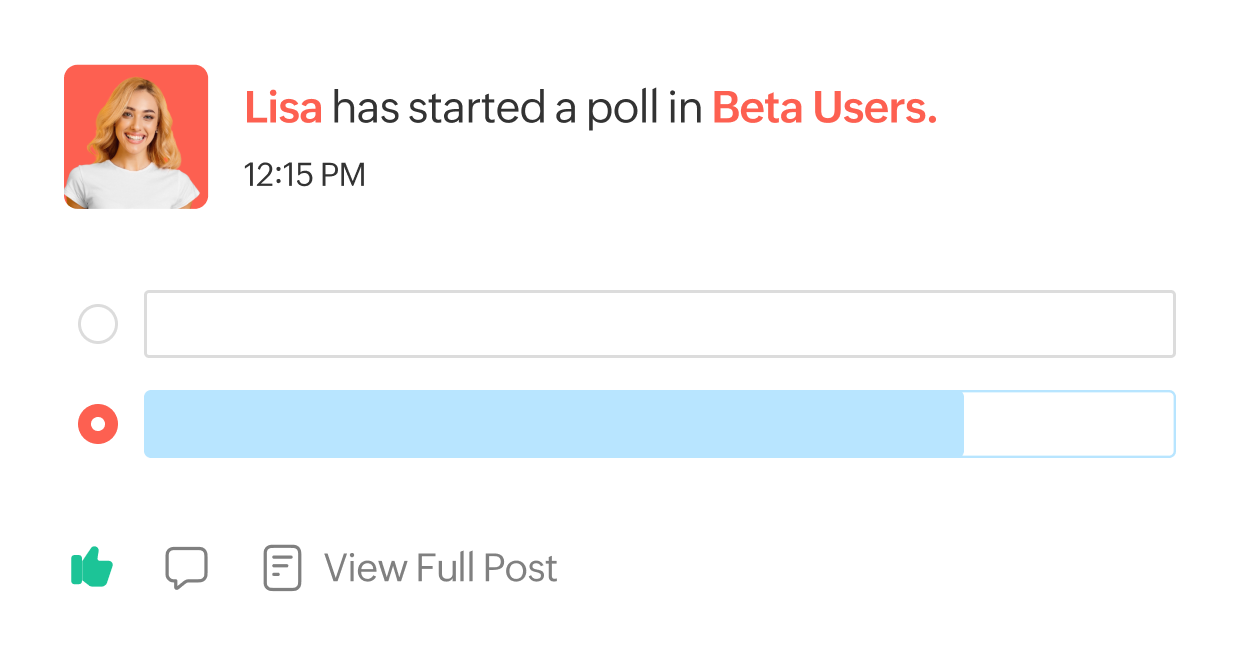Click the white unfilled end of second poll bar
1251x662 pixels.
click(1069, 424)
